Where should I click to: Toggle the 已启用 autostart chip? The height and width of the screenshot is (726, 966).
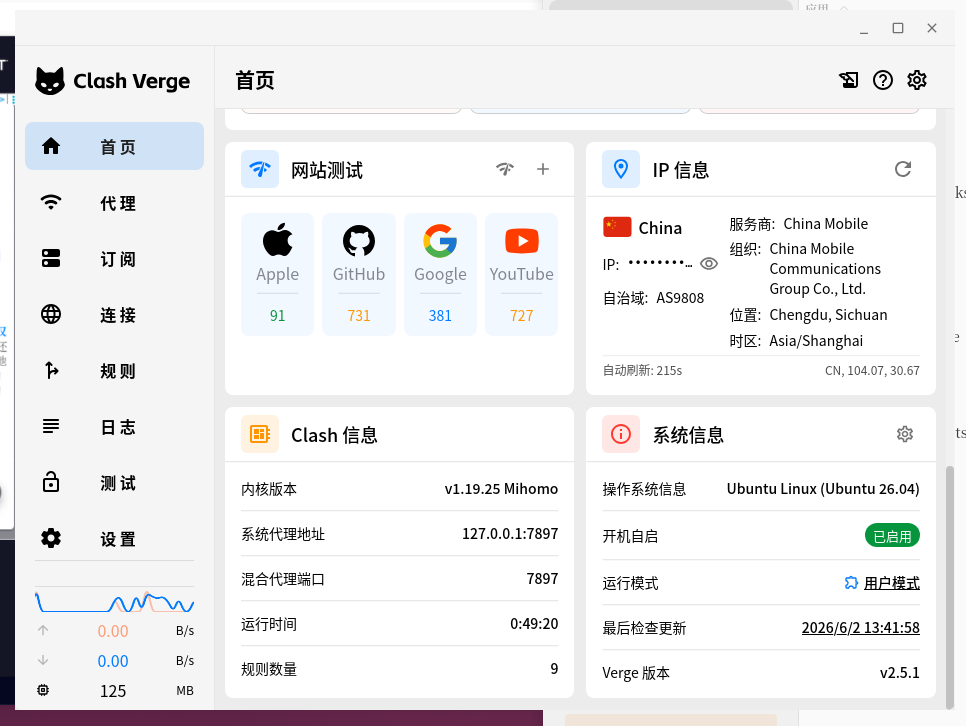[x=892, y=536]
